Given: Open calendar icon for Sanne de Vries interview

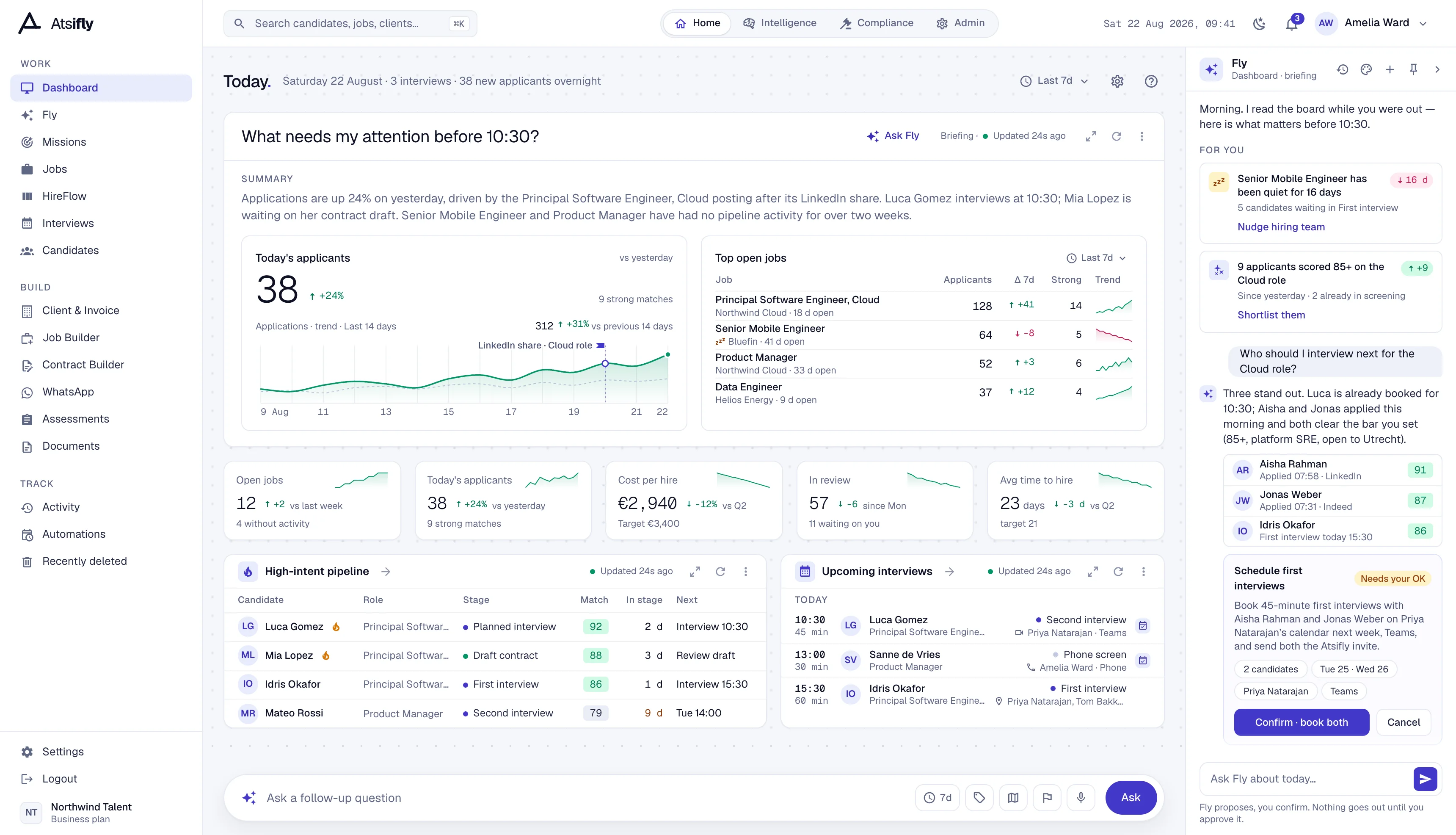Looking at the screenshot, I should (1143, 660).
